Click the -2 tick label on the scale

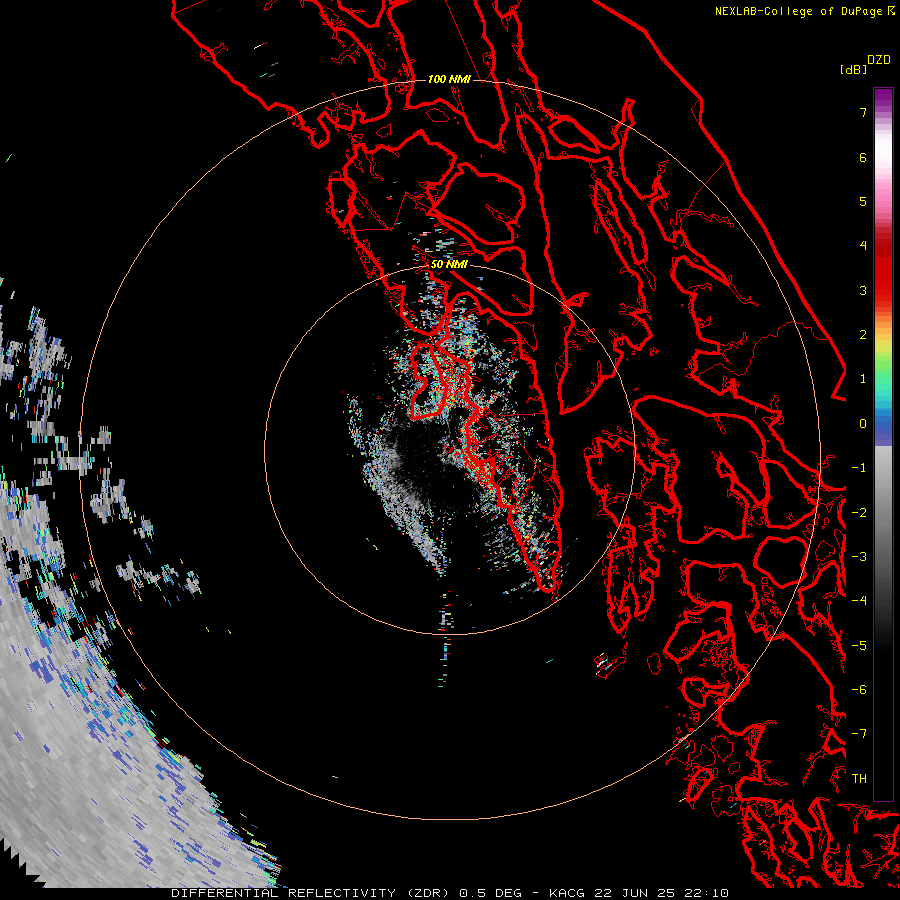point(859,513)
